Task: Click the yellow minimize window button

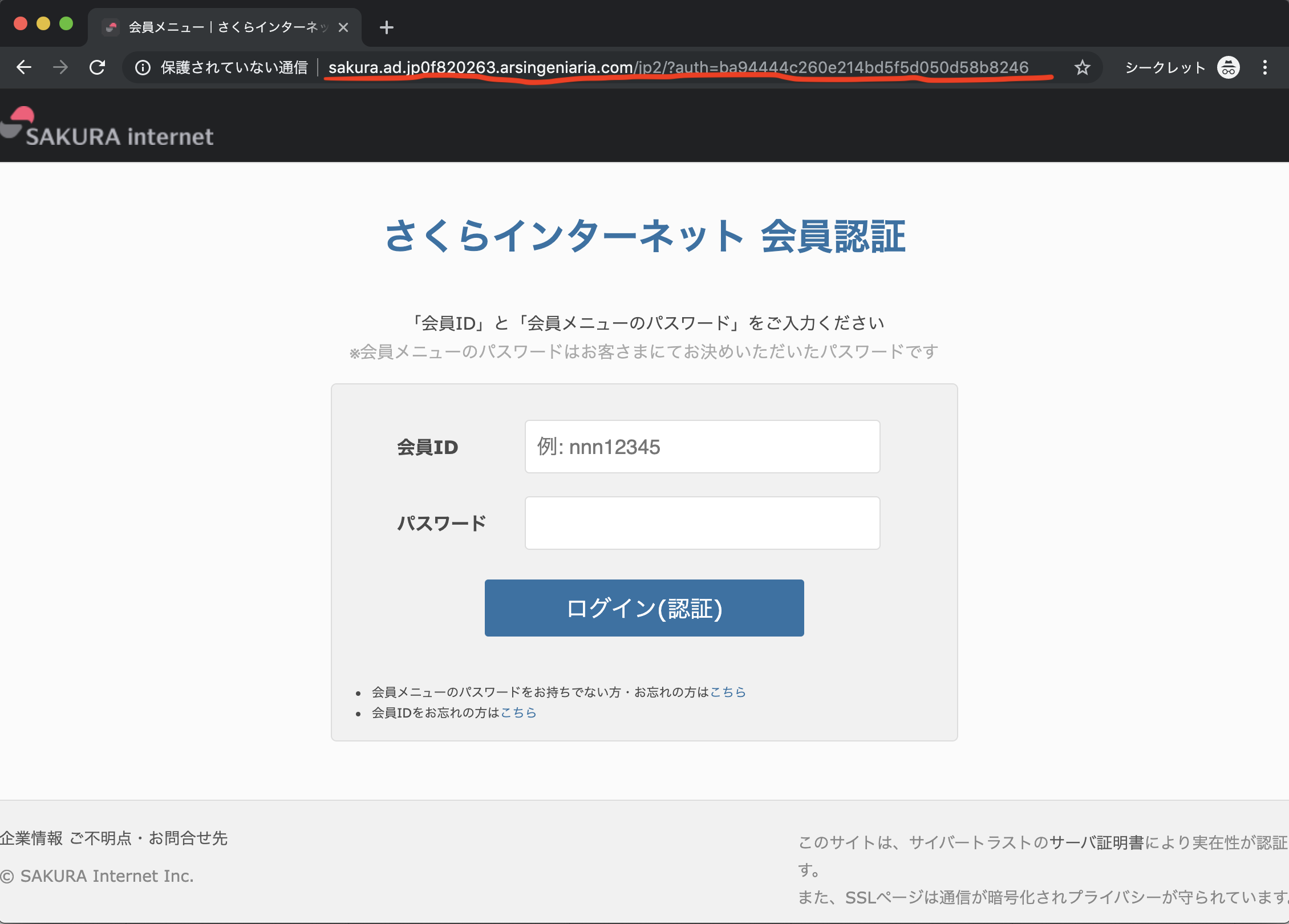Action: [43, 23]
